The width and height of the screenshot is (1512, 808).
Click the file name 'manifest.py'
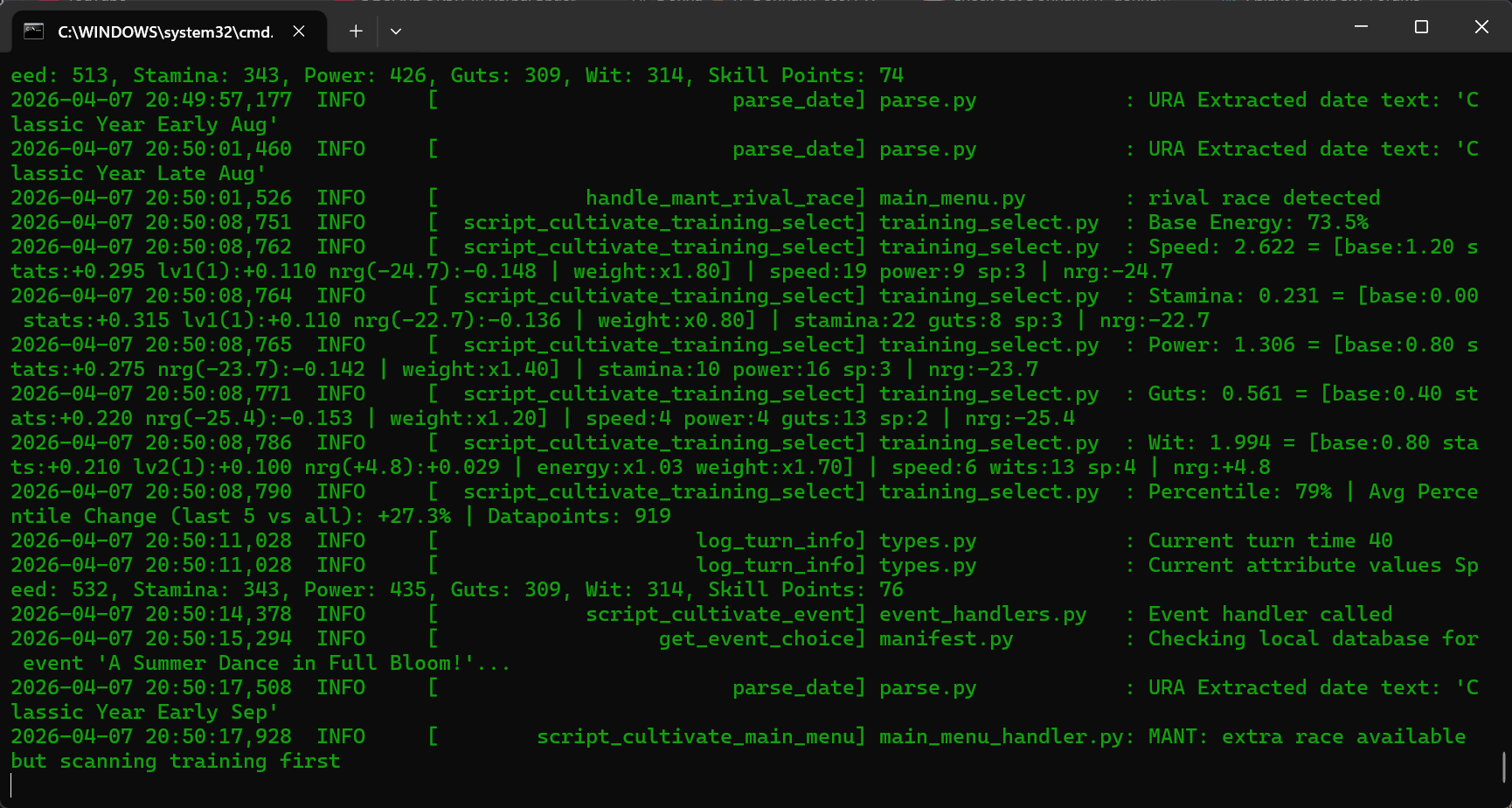[x=946, y=638]
